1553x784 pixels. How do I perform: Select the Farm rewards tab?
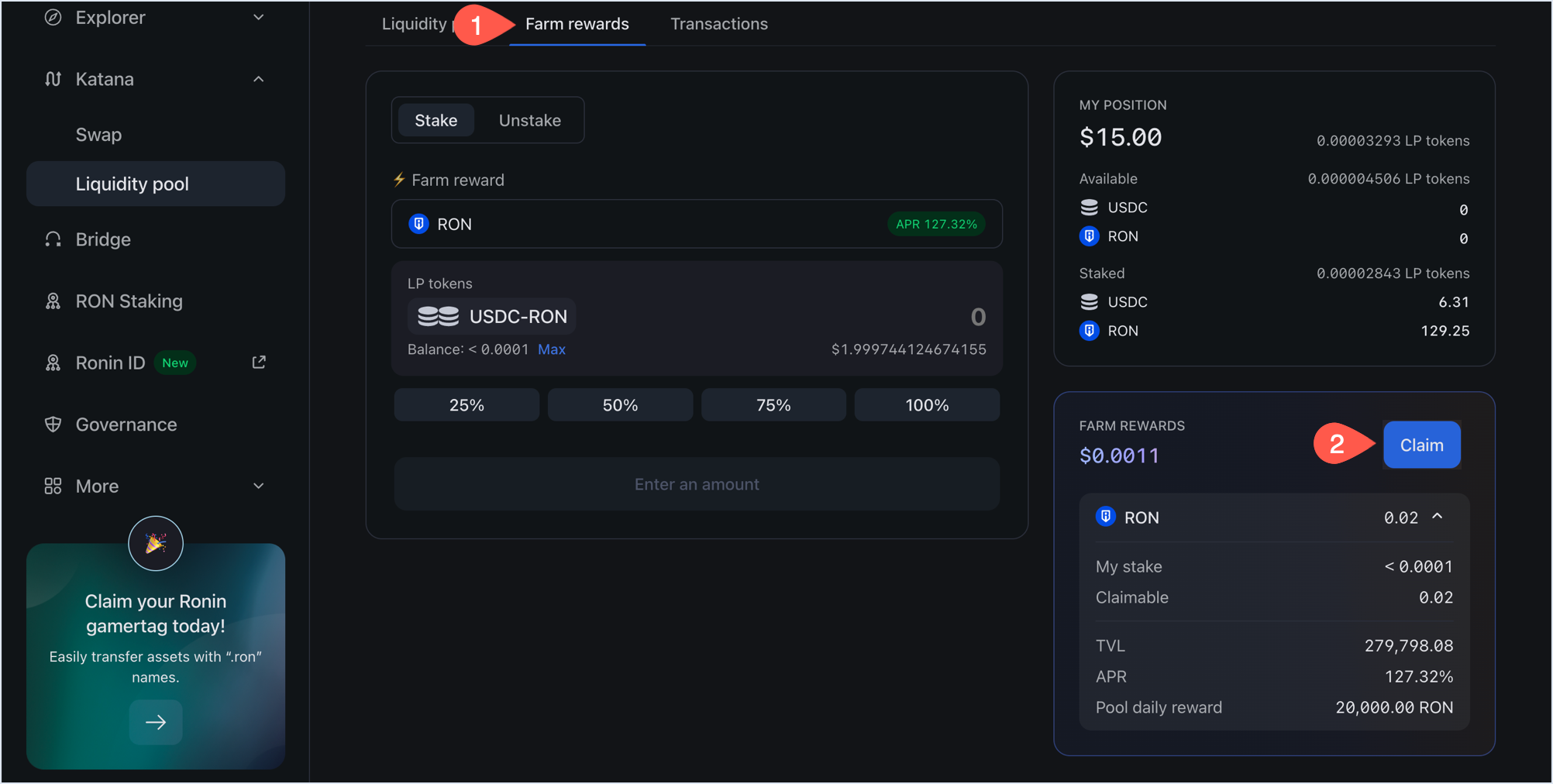pos(577,24)
